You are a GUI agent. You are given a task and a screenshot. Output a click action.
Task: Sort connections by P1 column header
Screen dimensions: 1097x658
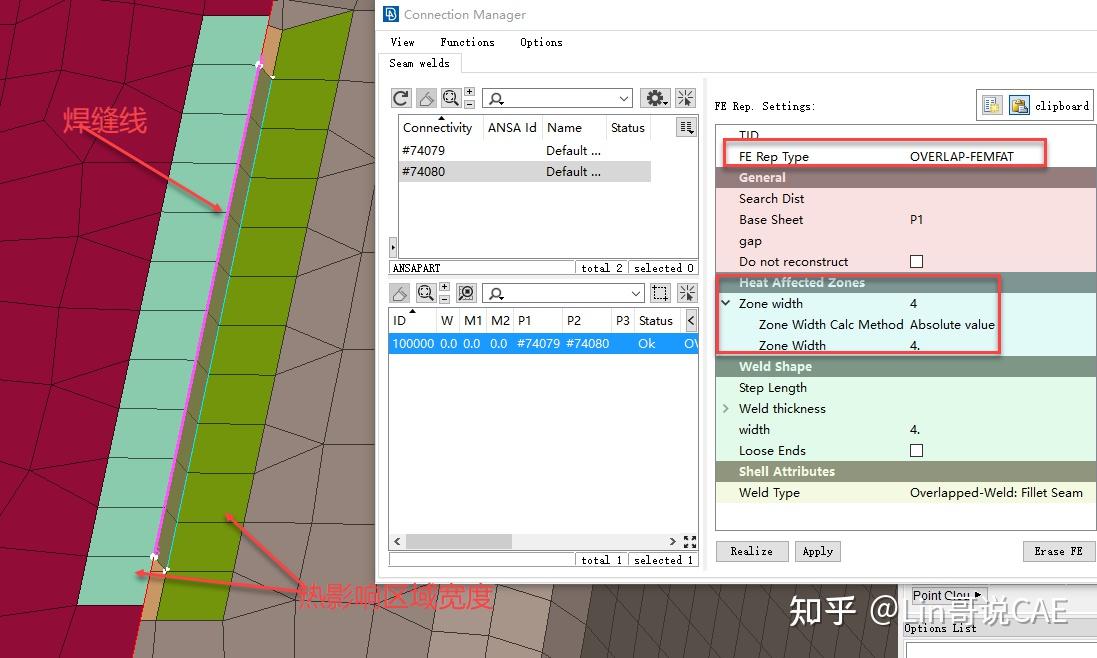click(537, 321)
